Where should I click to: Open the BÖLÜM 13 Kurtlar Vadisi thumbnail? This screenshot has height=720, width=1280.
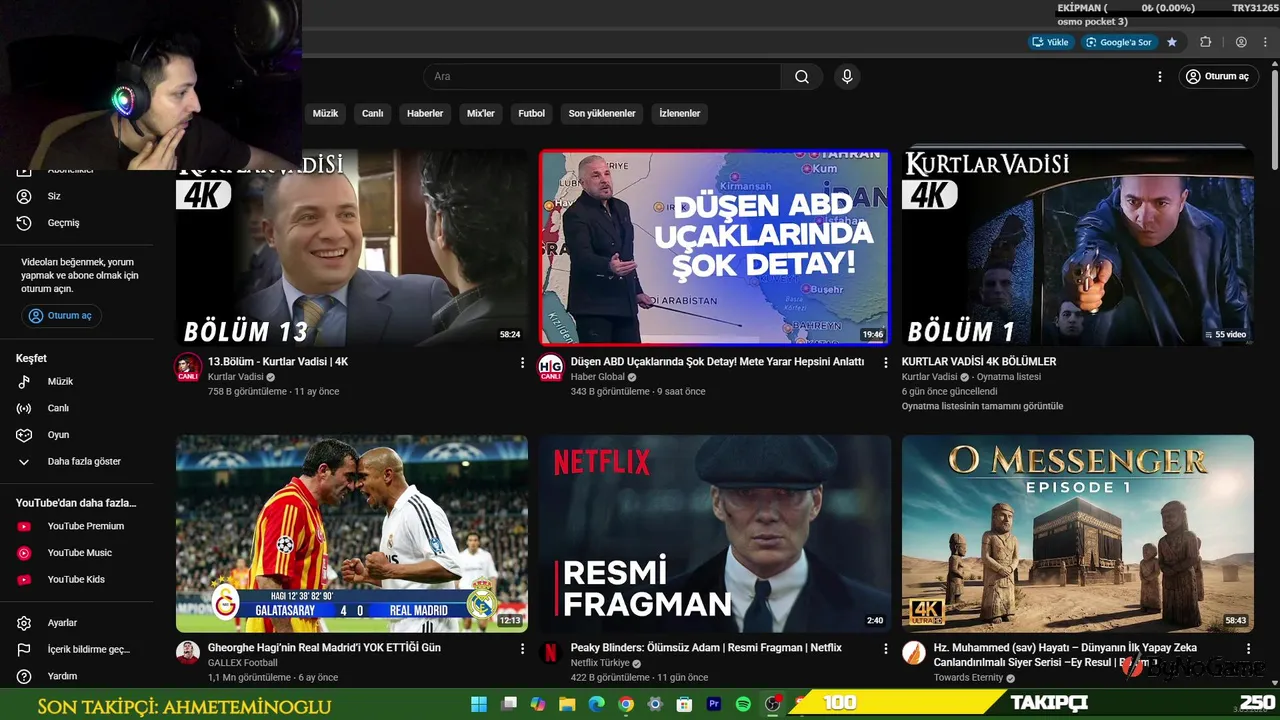point(352,248)
